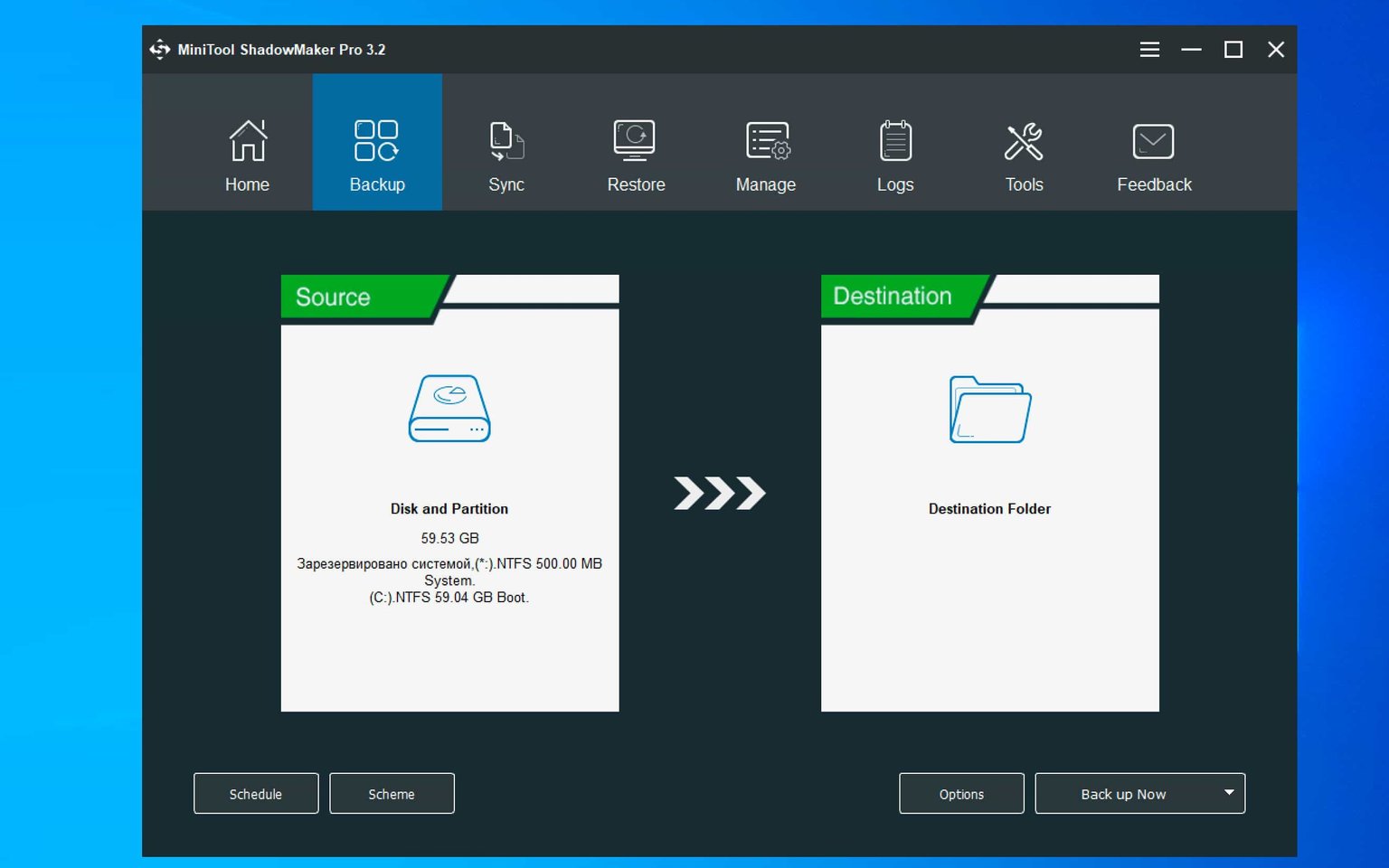Open Logs via its clipboard icon
Image resolution: width=1389 pixels, height=868 pixels.
[x=894, y=140]
